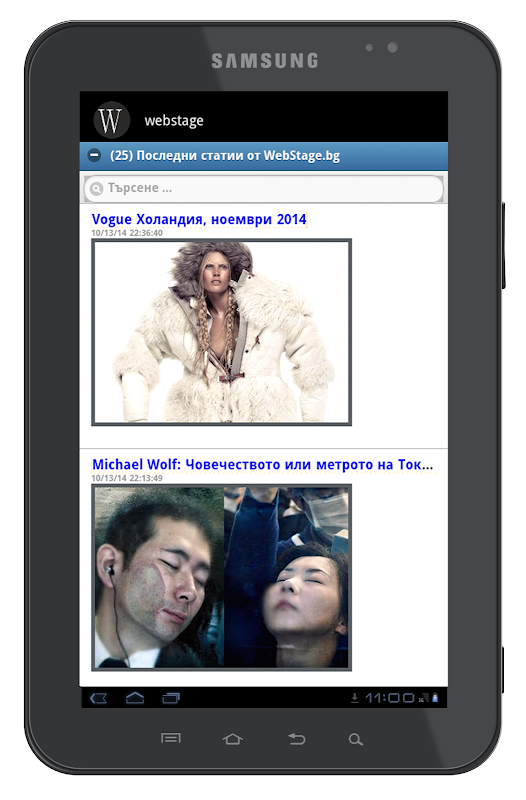Select the 10/13/14 22:13:49 timestamp
This screenshot has height=800, width=526.
(x=127, y=478)
